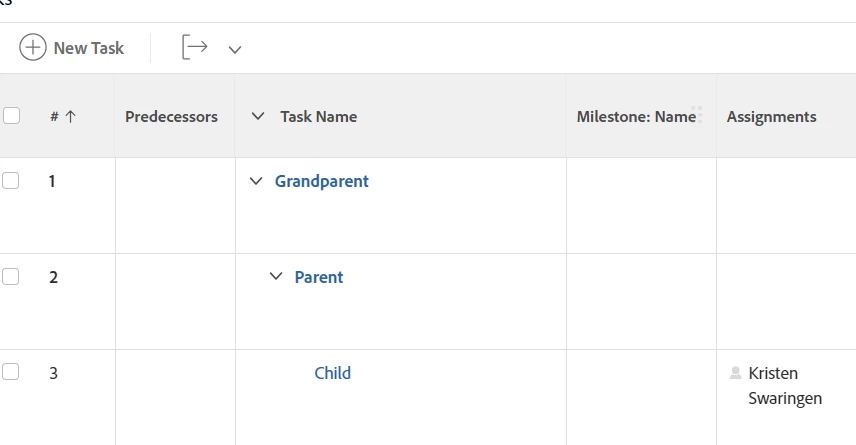This screenshot has width=856, height=445.
Task: Check the box for task row 2
Action: 11,277
